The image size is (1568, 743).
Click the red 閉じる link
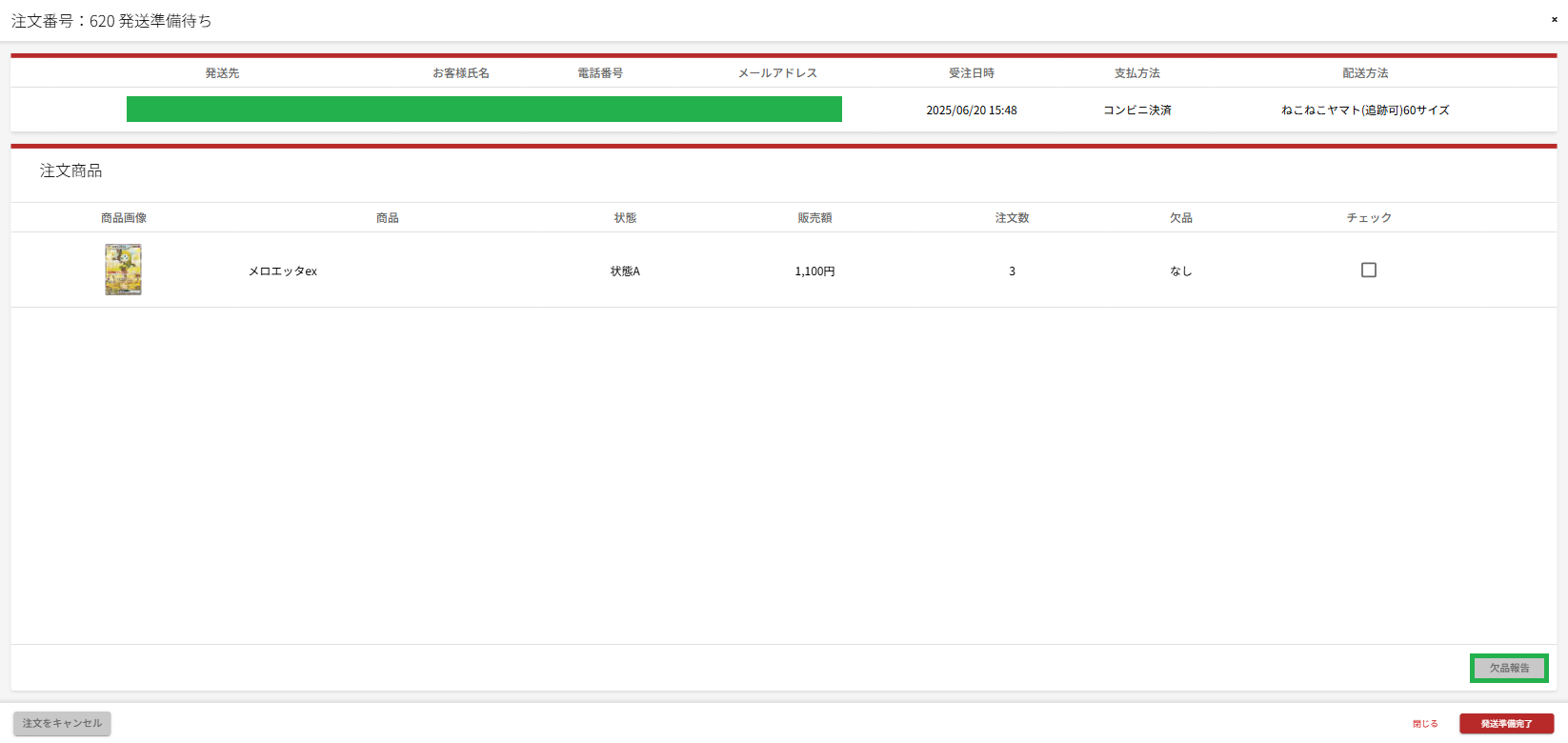(1425, 724)
